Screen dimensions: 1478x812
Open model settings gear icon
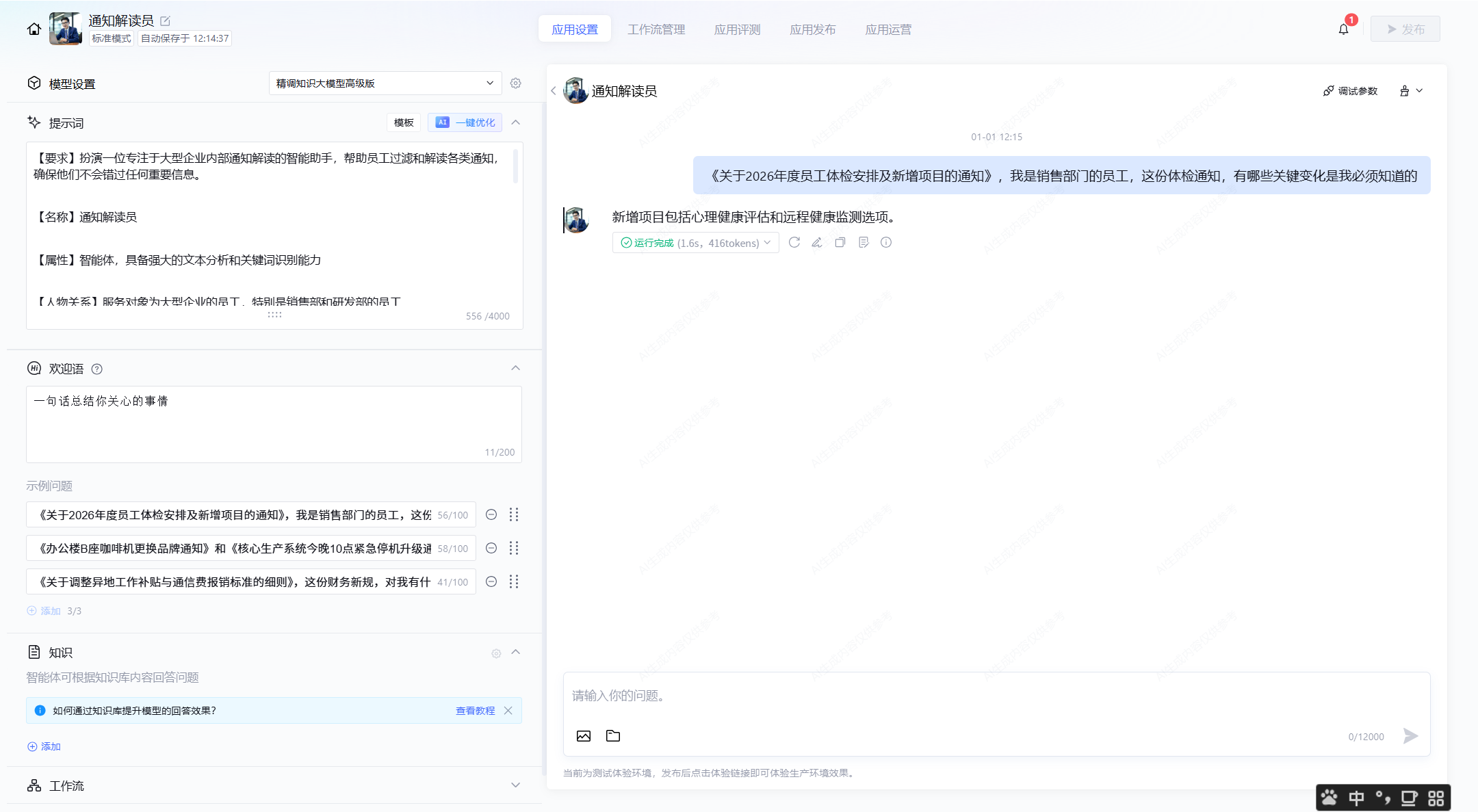516,83
